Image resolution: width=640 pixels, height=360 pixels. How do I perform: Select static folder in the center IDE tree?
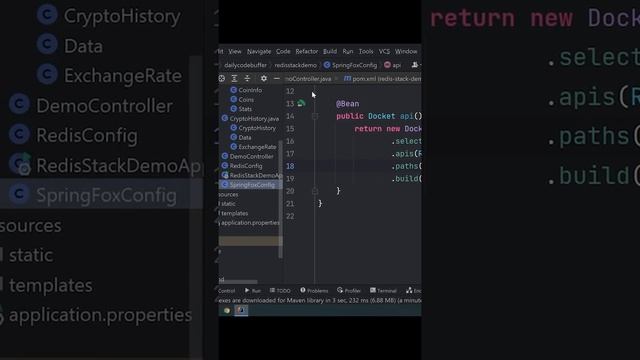227,204
